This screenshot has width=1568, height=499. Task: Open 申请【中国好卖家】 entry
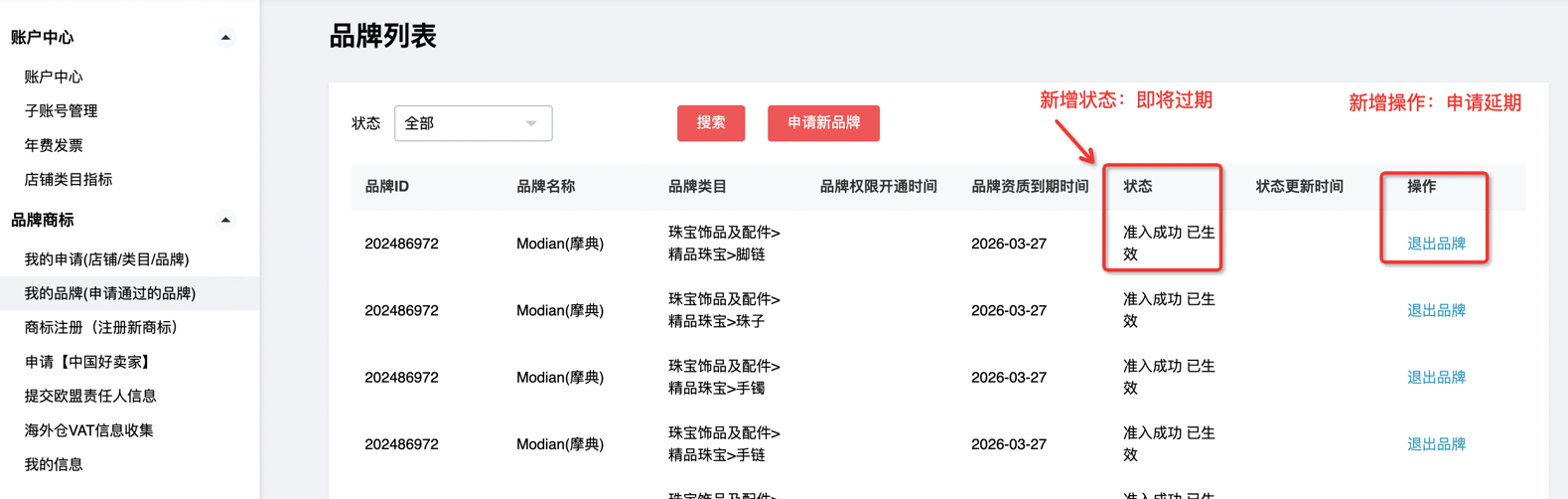[89, 362]
